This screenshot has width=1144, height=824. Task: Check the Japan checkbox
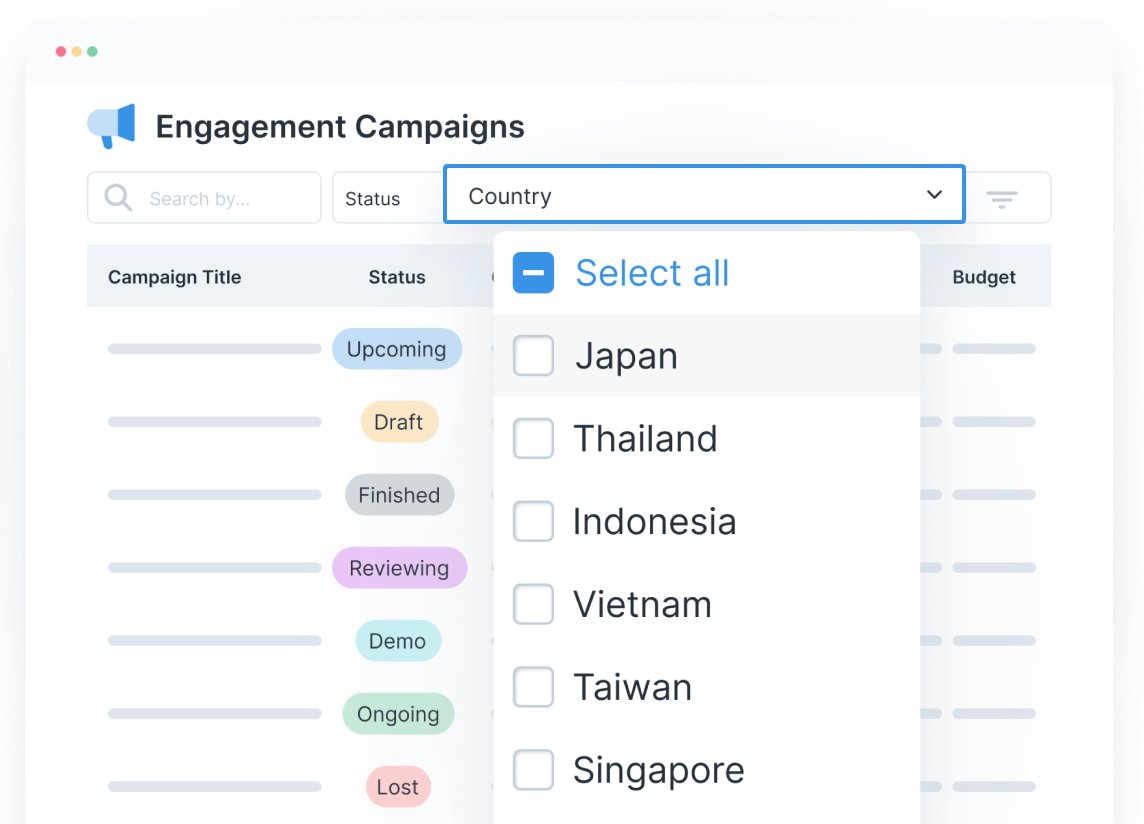click(533, 355)
